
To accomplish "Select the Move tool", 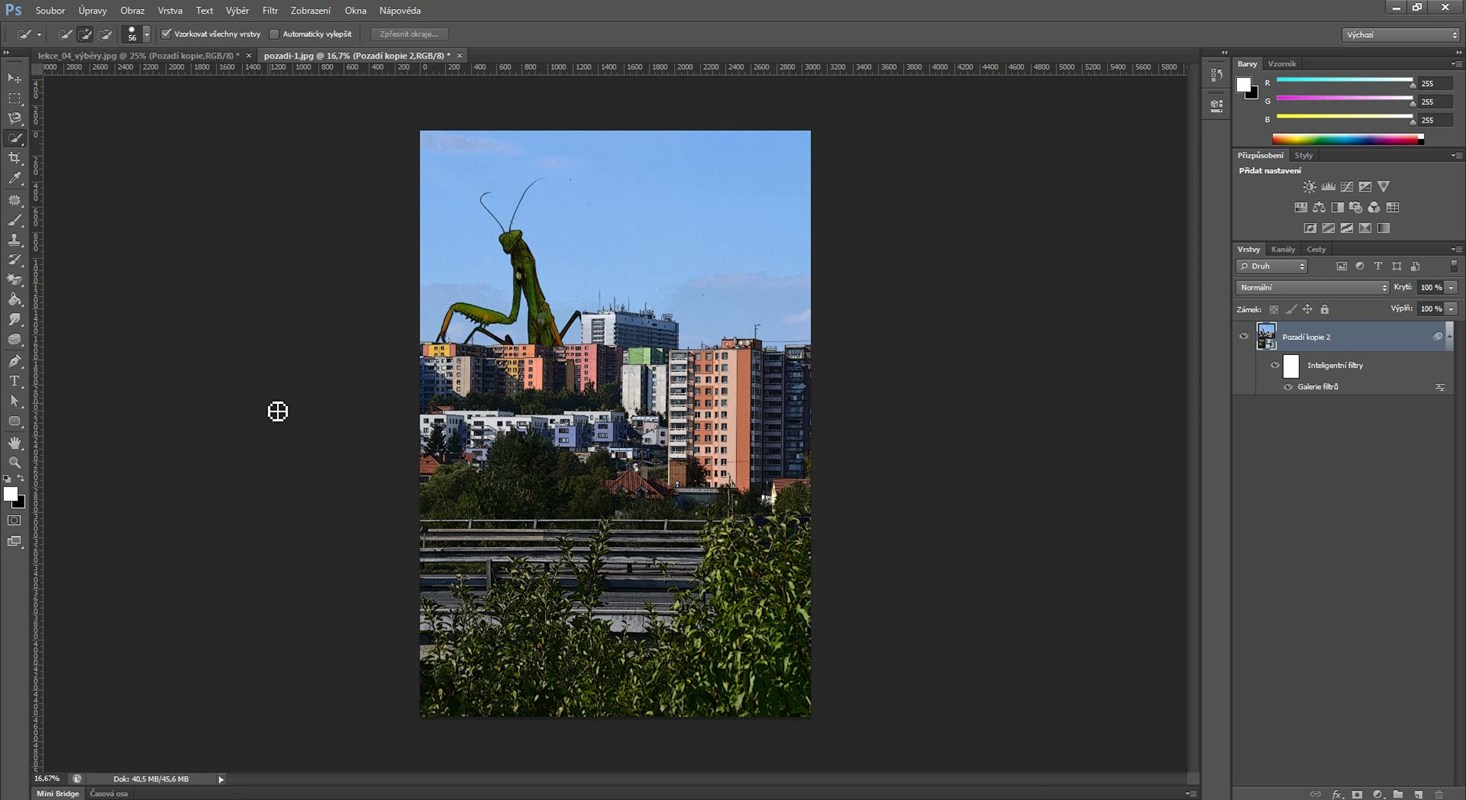I will pos(15,78).
